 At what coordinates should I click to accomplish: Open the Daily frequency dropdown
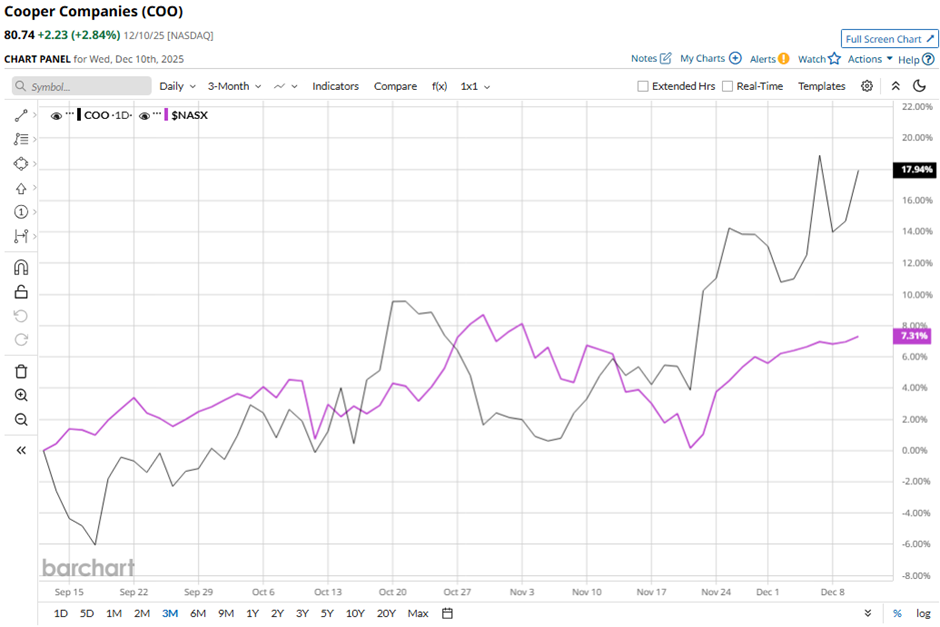click(x=177, y=86)
